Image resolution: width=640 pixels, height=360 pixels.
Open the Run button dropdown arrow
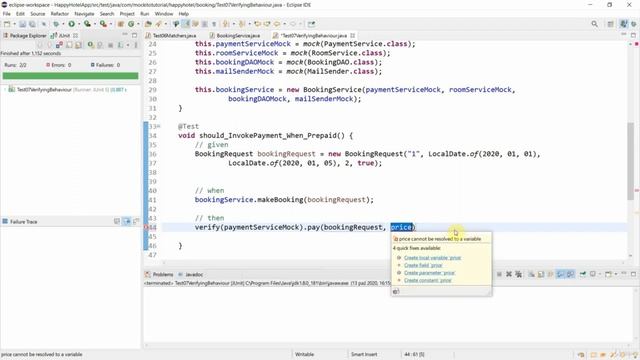[x=78, y=24]
